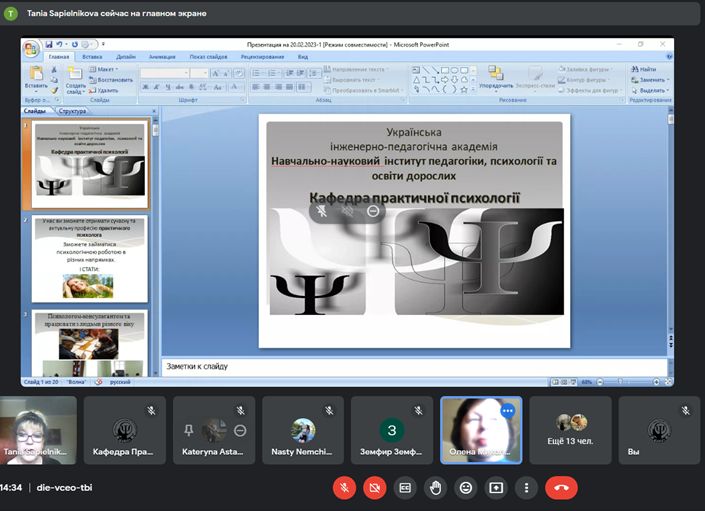Click the Заметки к слайду notes field
Image resolution: width=705 pixels, height=511 pixels.
(414, 367)
